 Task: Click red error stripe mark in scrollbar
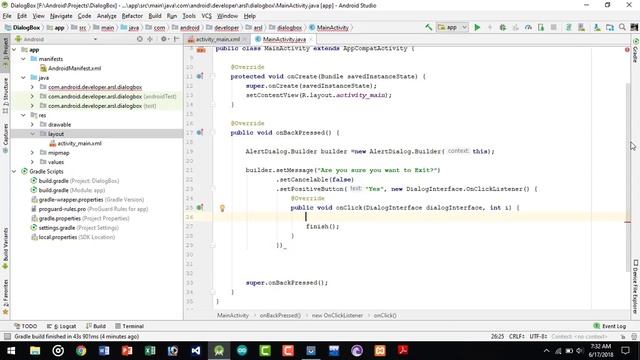click(x=627, y=222)
